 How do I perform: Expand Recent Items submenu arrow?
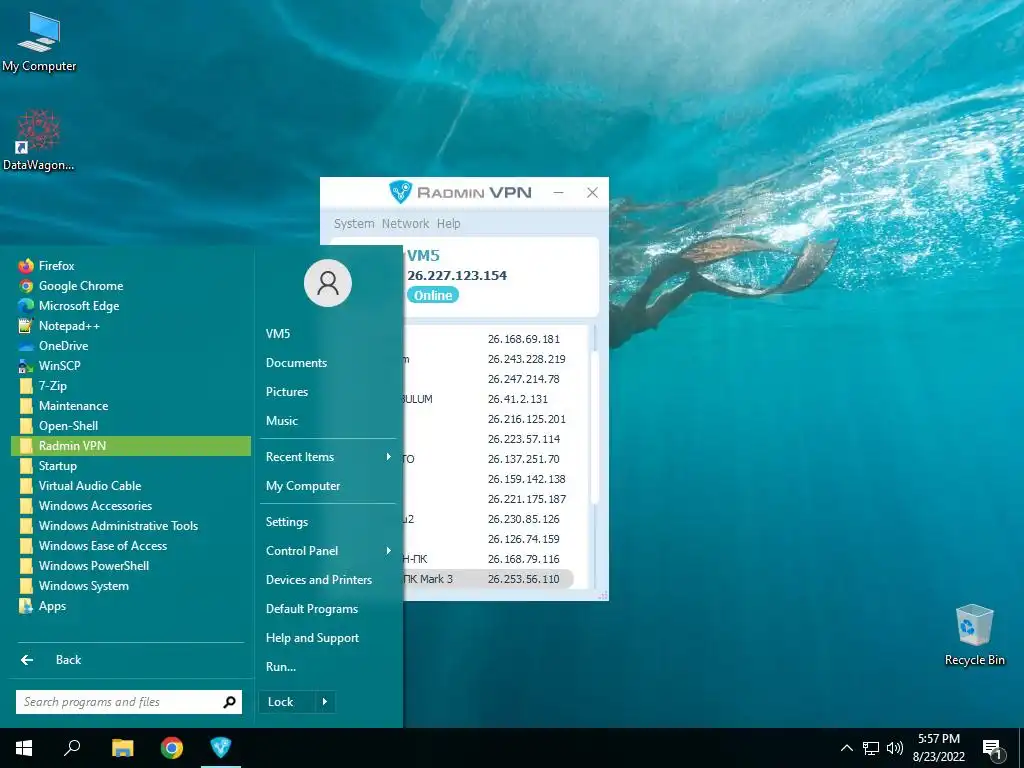pos(389,457)
